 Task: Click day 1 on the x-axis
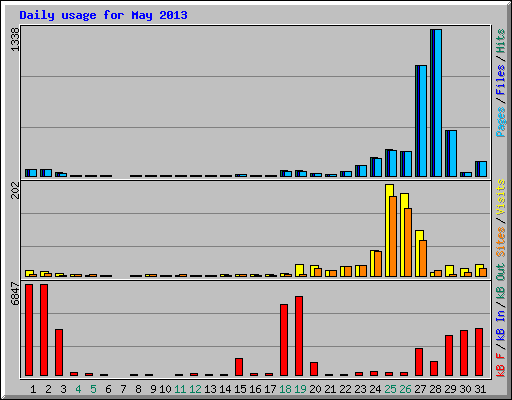click(x=33, y=389)
